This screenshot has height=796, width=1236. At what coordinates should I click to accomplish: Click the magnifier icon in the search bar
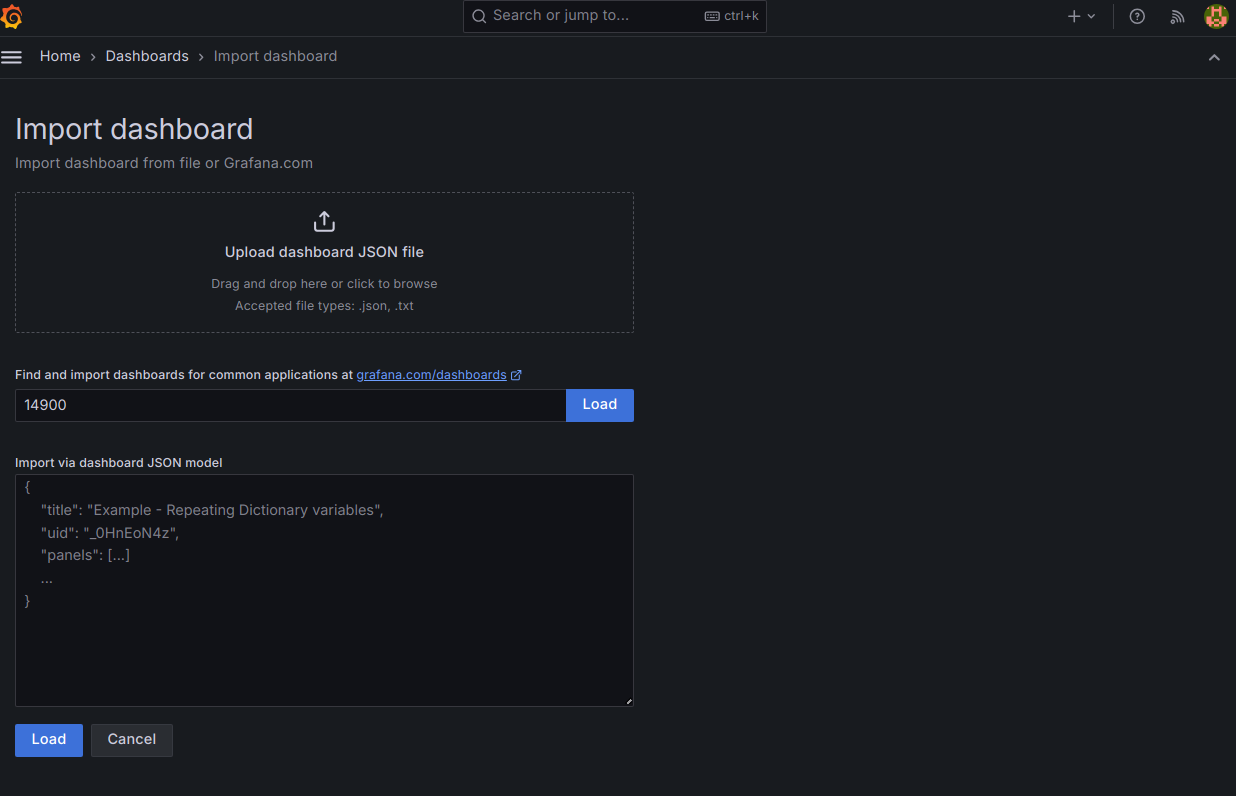tap(479, 16)
